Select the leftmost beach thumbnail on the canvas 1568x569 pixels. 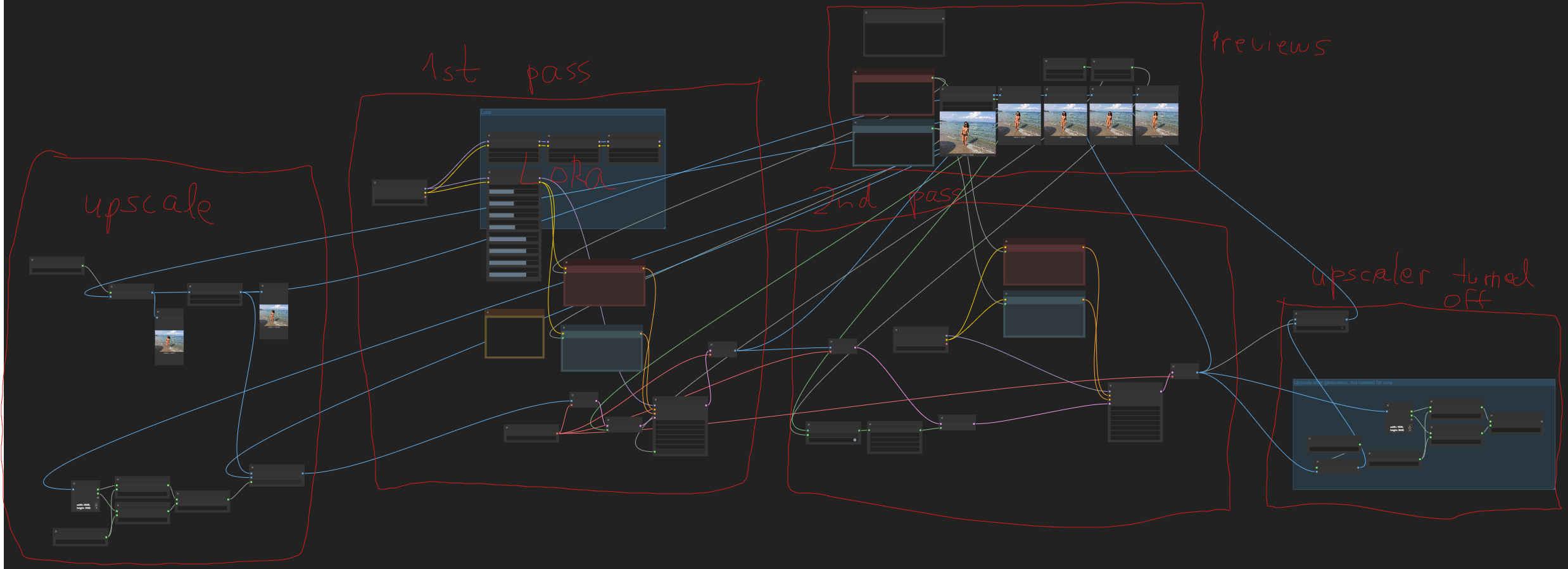coord(169,341)
